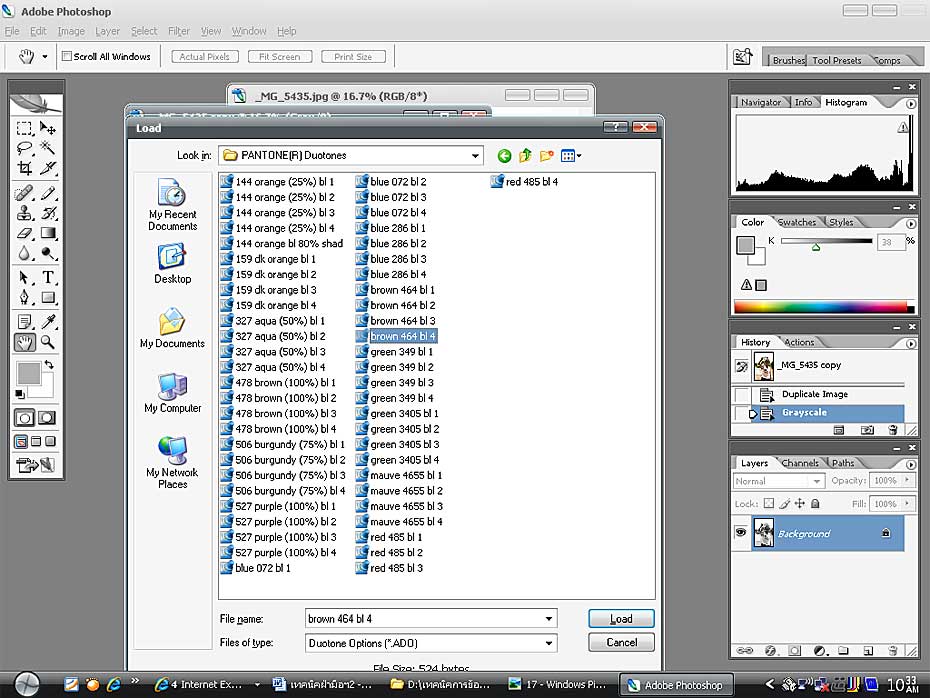Open My Computer location

click(x=172, y=393)
